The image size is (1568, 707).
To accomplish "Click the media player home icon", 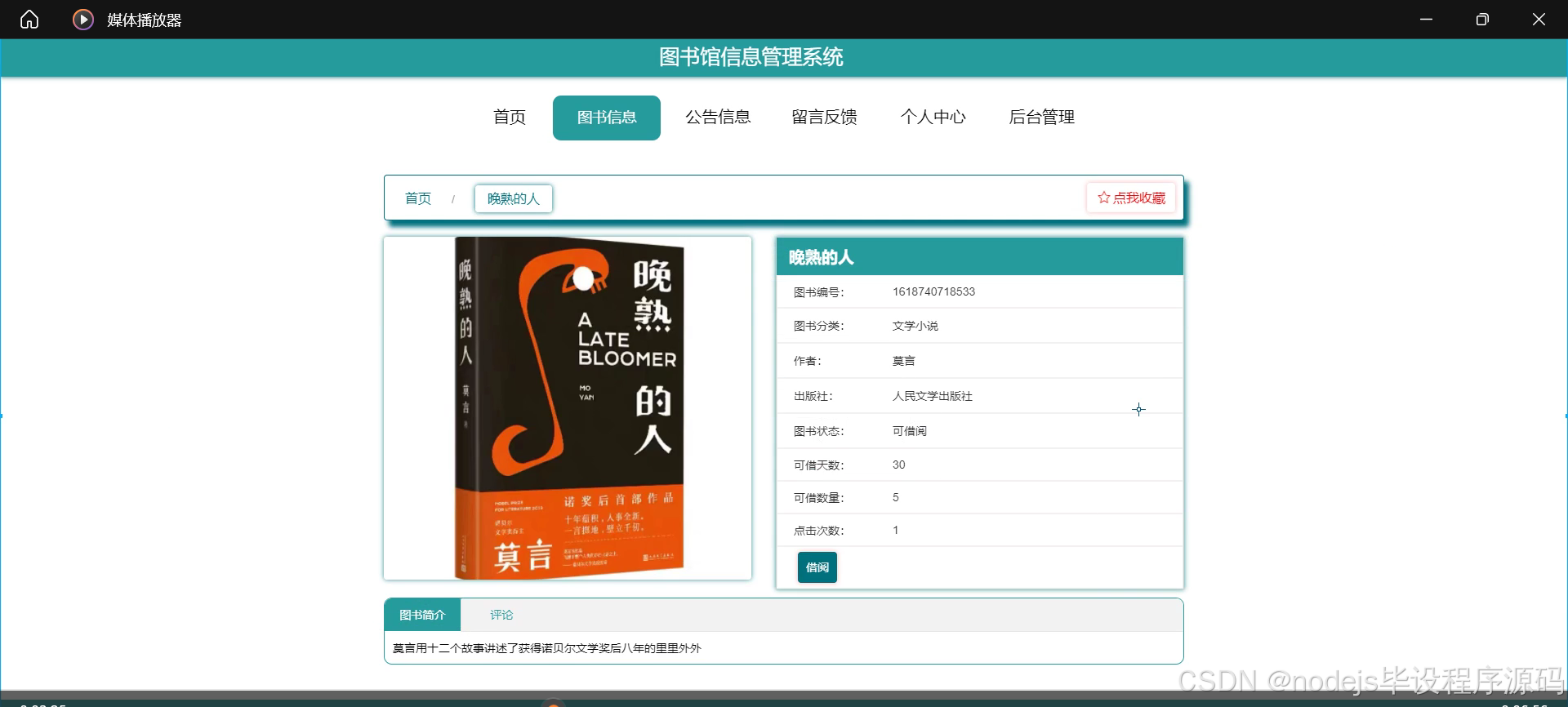I will 29,20.
